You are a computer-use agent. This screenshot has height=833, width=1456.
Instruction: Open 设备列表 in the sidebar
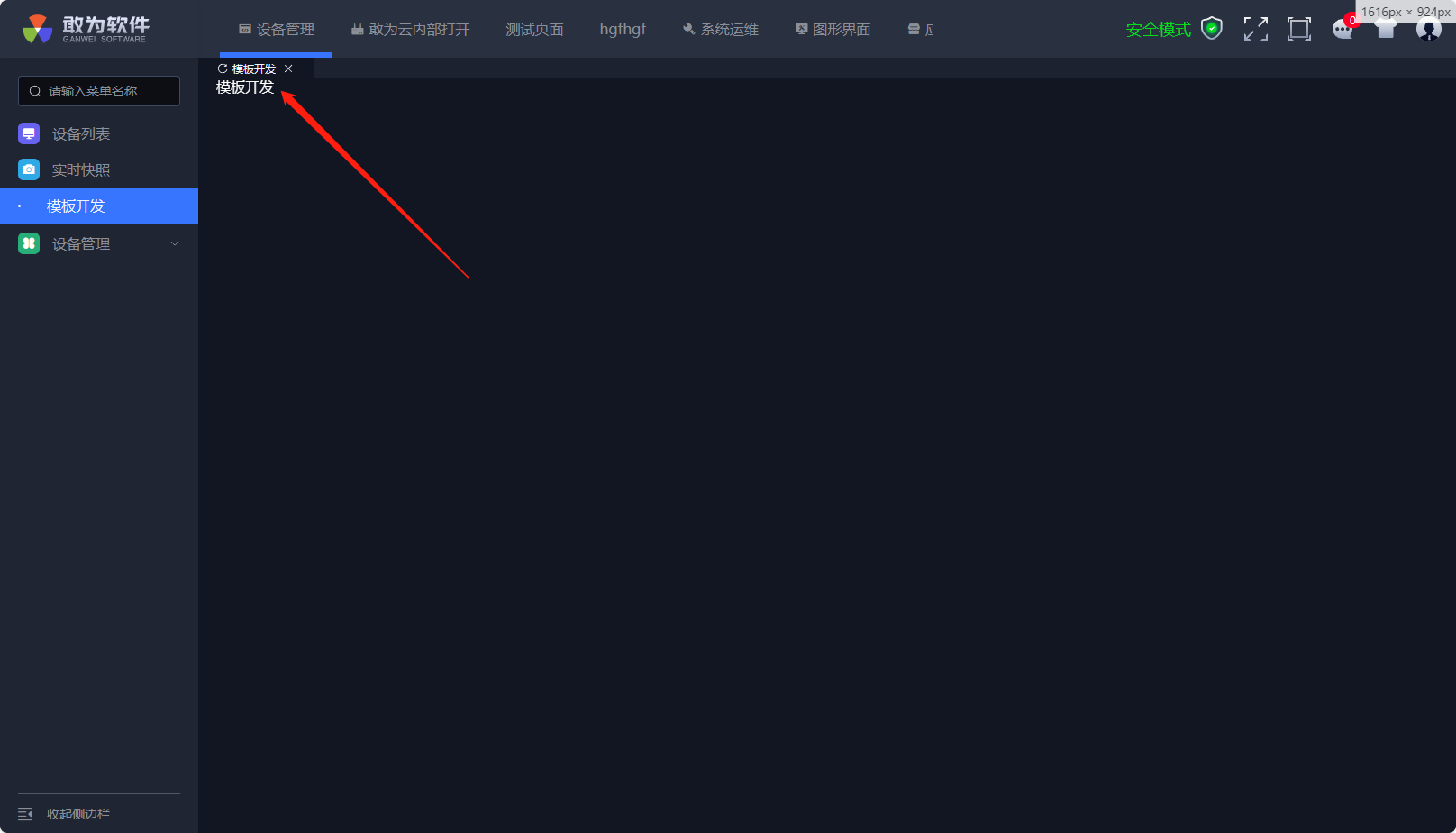tap(99, 134)
